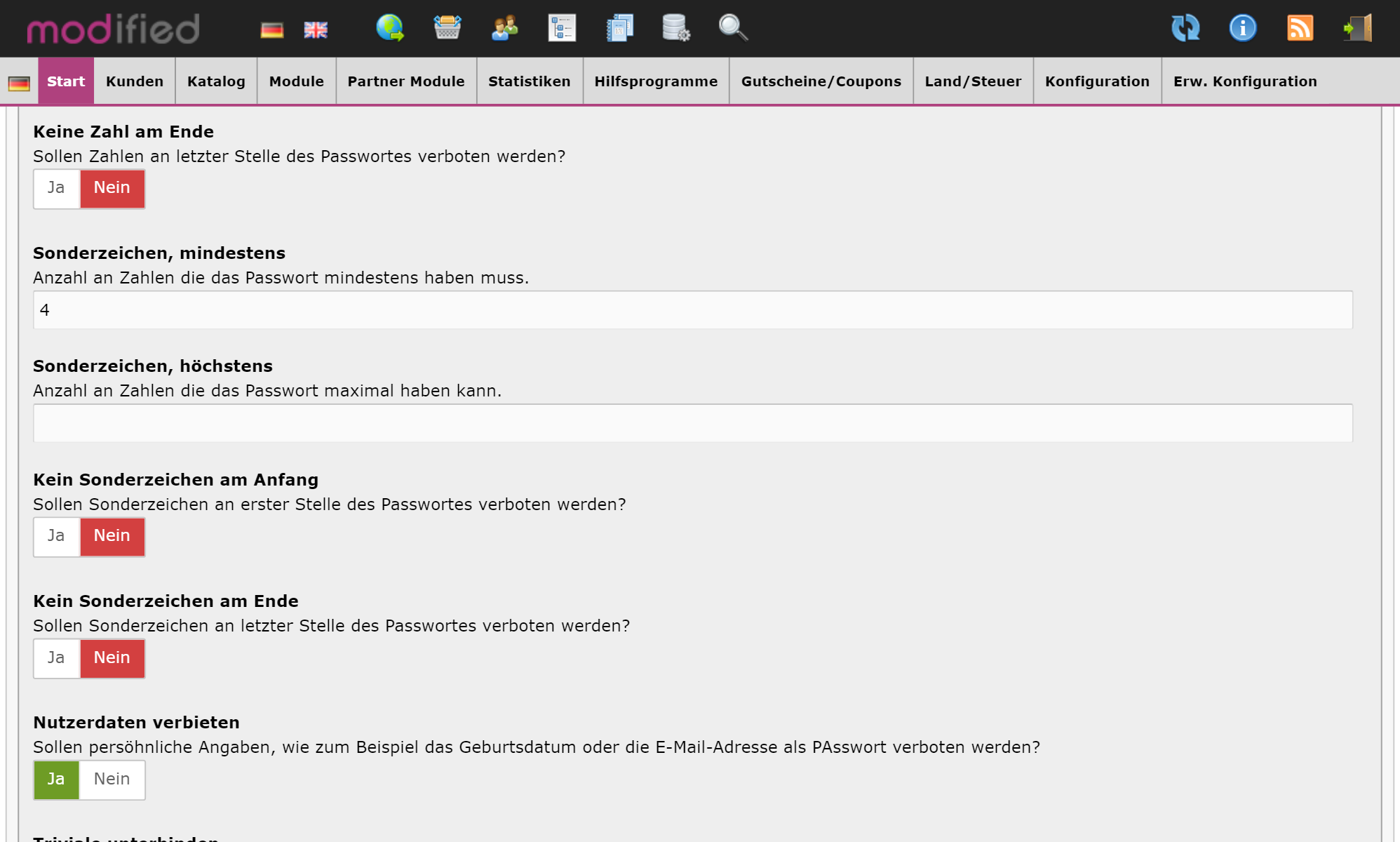Screen dimensions: 1400x842
Task: Select Ja for Kein Sonderzeichen am Ende
Action: [56, 658]
